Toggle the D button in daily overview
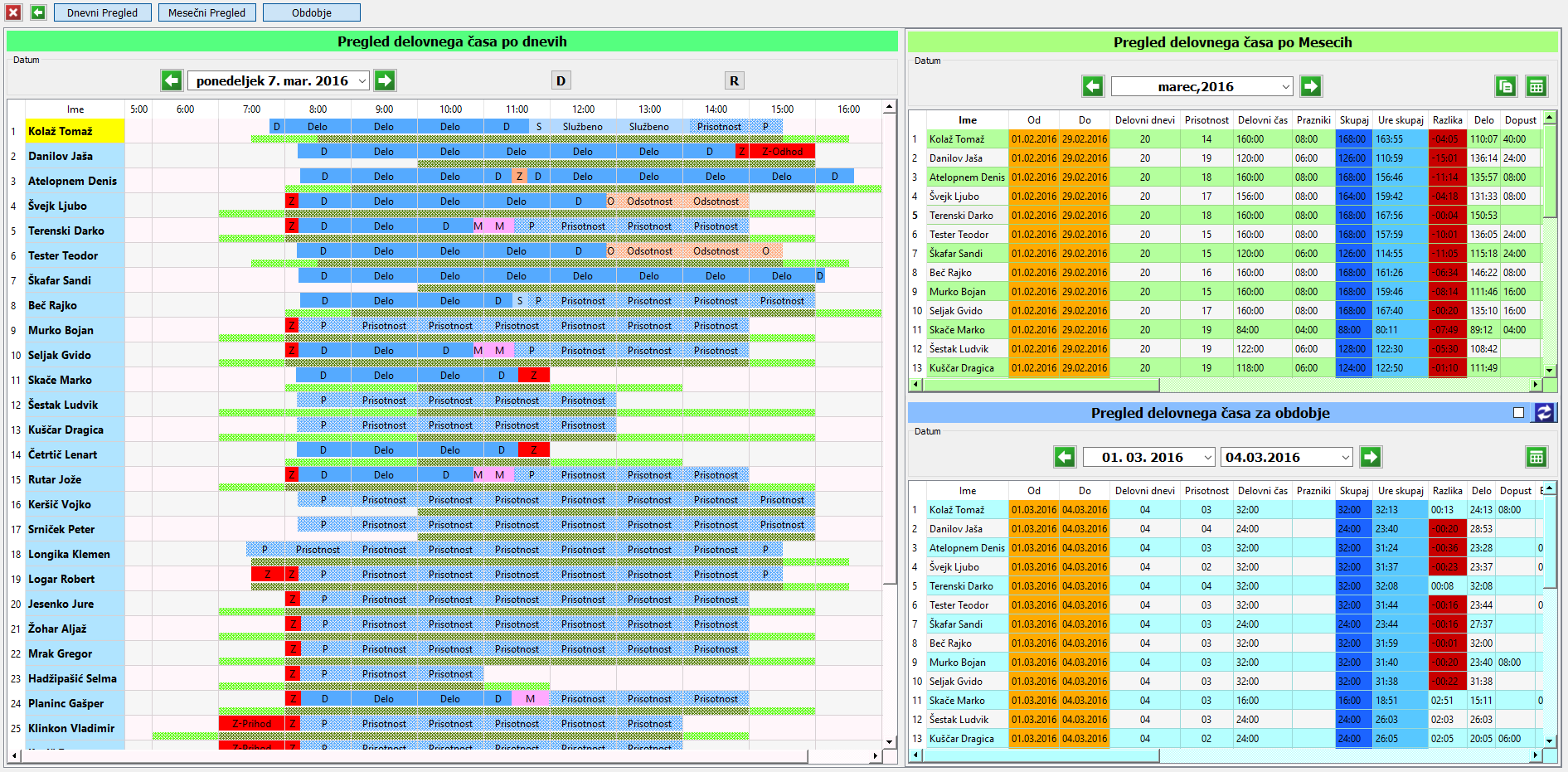Viewport: 1568px width, 772px height. point(561,80)
